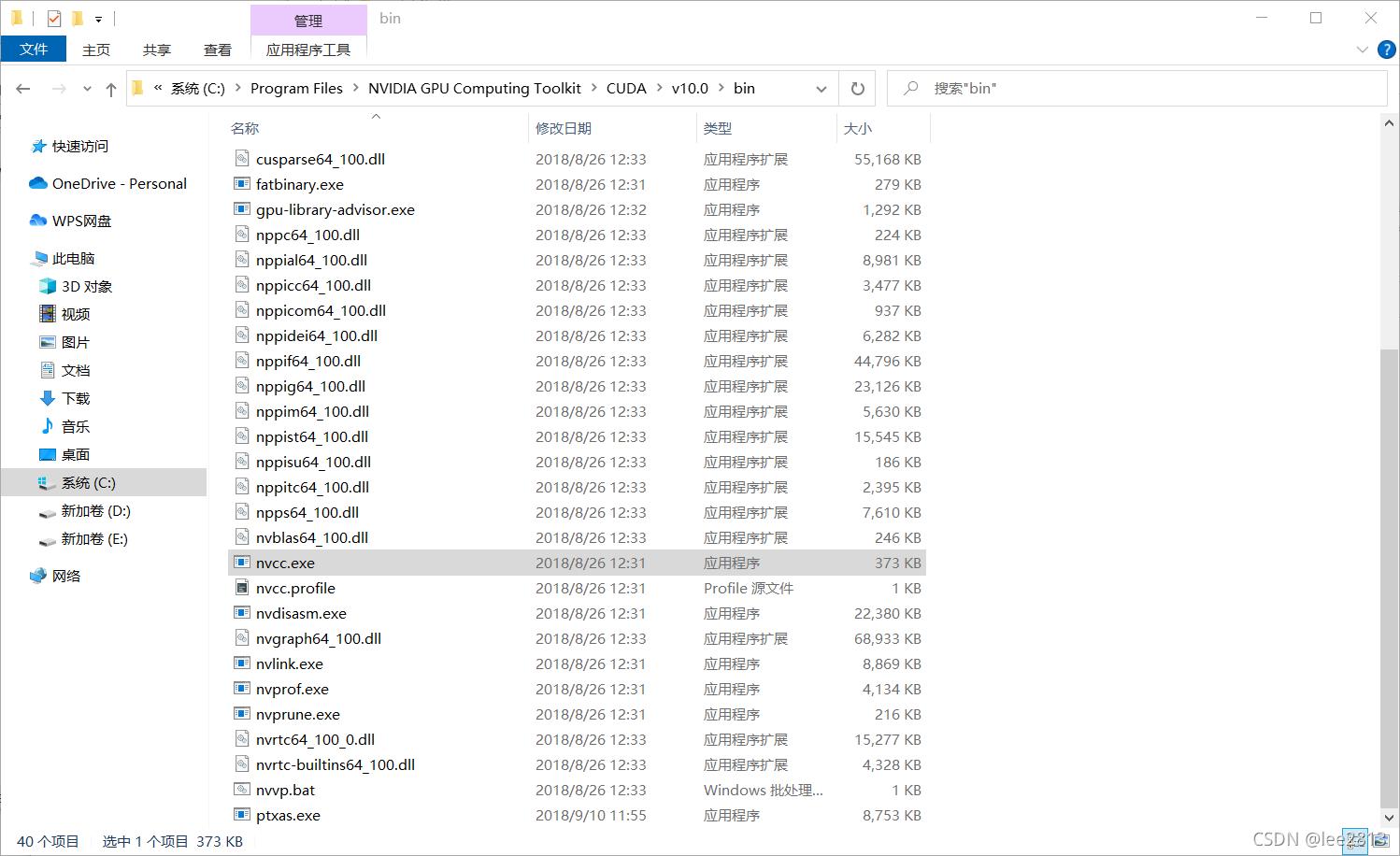Switch to the 查看 ribbon tab

(218, 50)
